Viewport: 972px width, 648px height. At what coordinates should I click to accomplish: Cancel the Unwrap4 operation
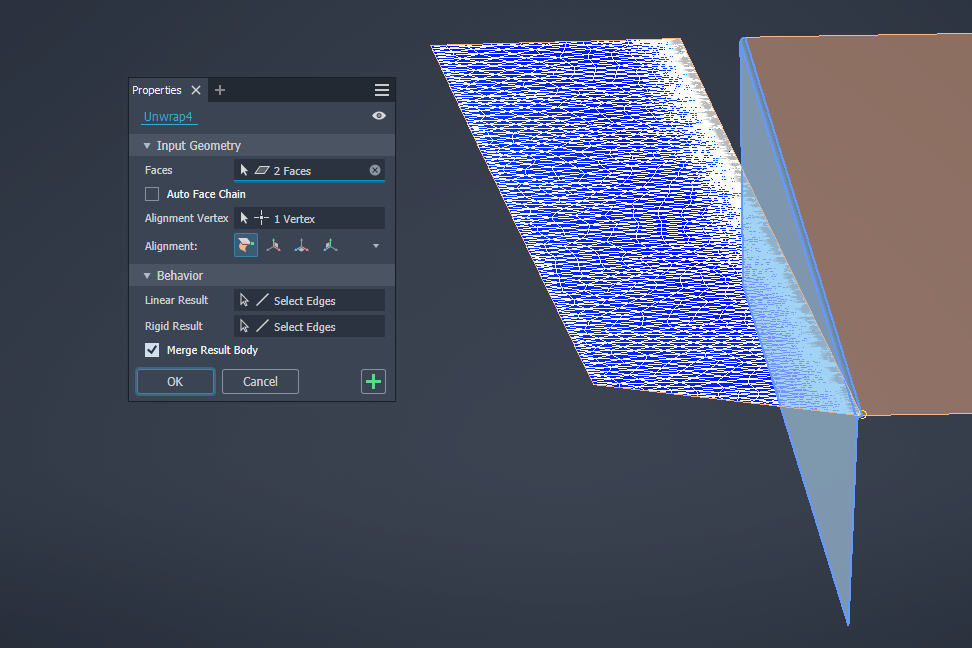click(x=259, y=381)
